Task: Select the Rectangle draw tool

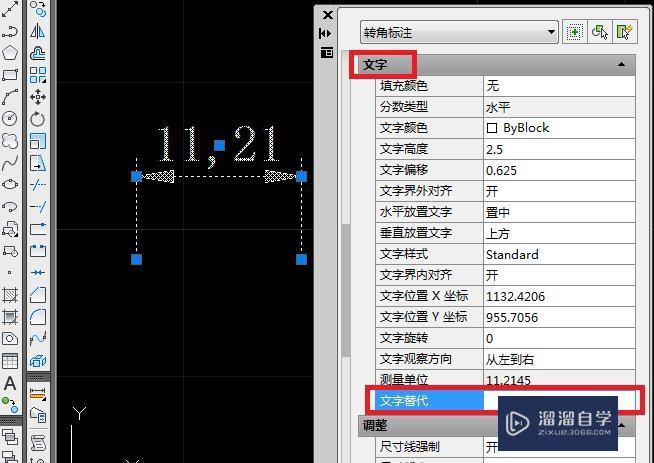Action: click(9, 75)
